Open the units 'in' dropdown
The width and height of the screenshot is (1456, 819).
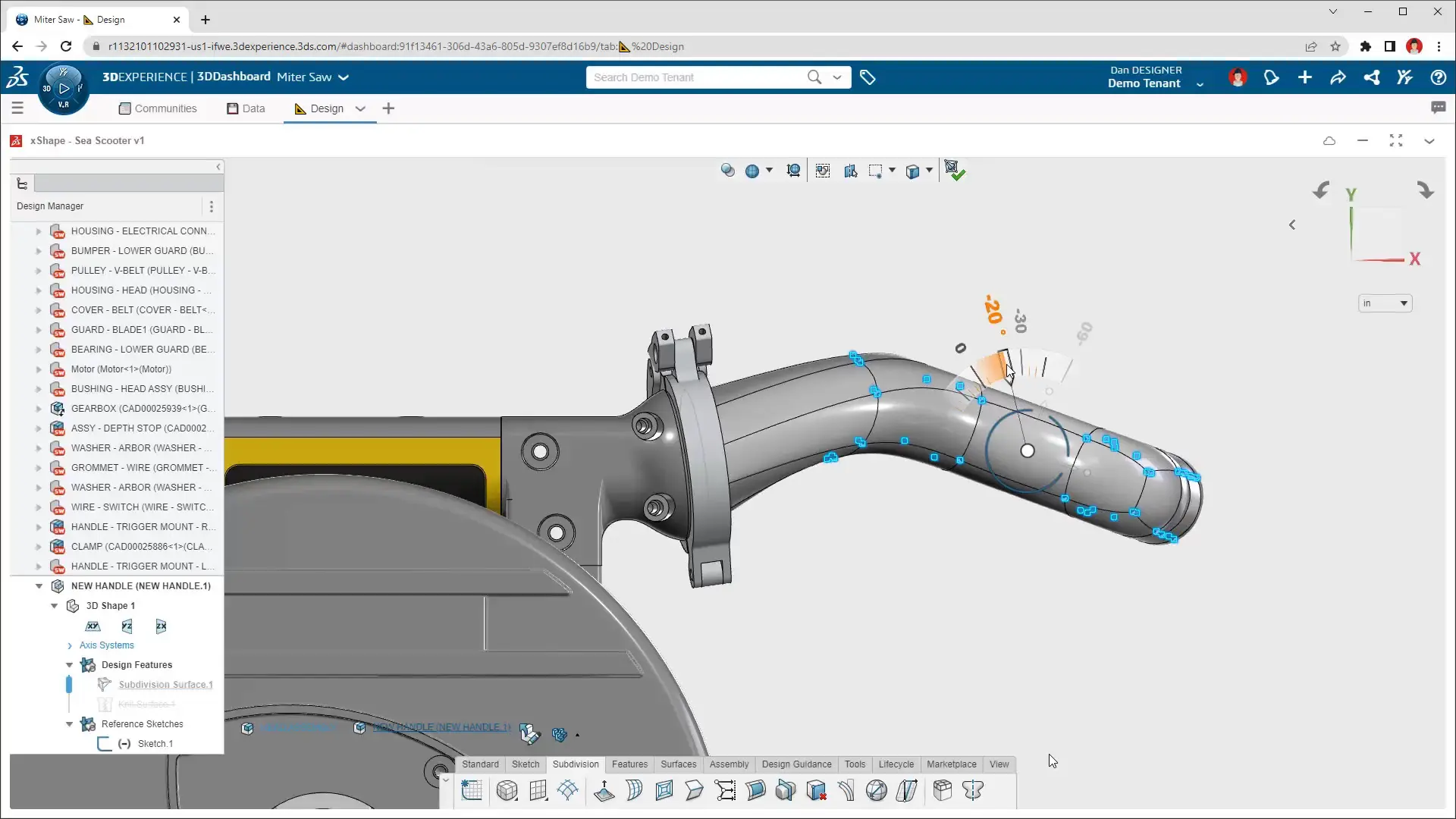click(1385, 303)
